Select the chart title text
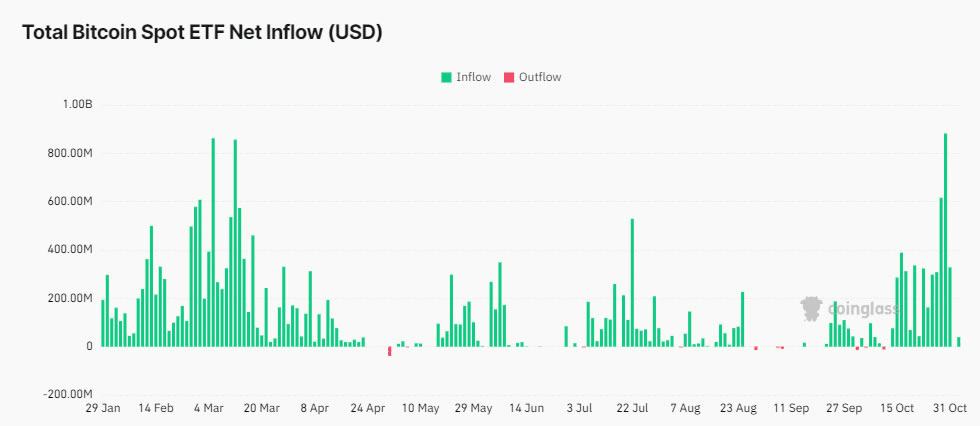 click(x=203, y=32)
